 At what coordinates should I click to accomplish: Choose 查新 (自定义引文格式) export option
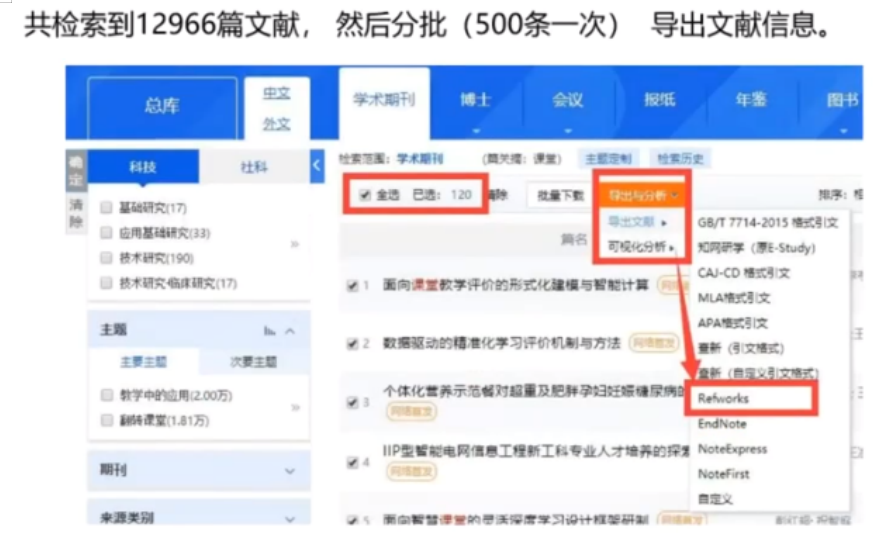click(x=758, y=373)
